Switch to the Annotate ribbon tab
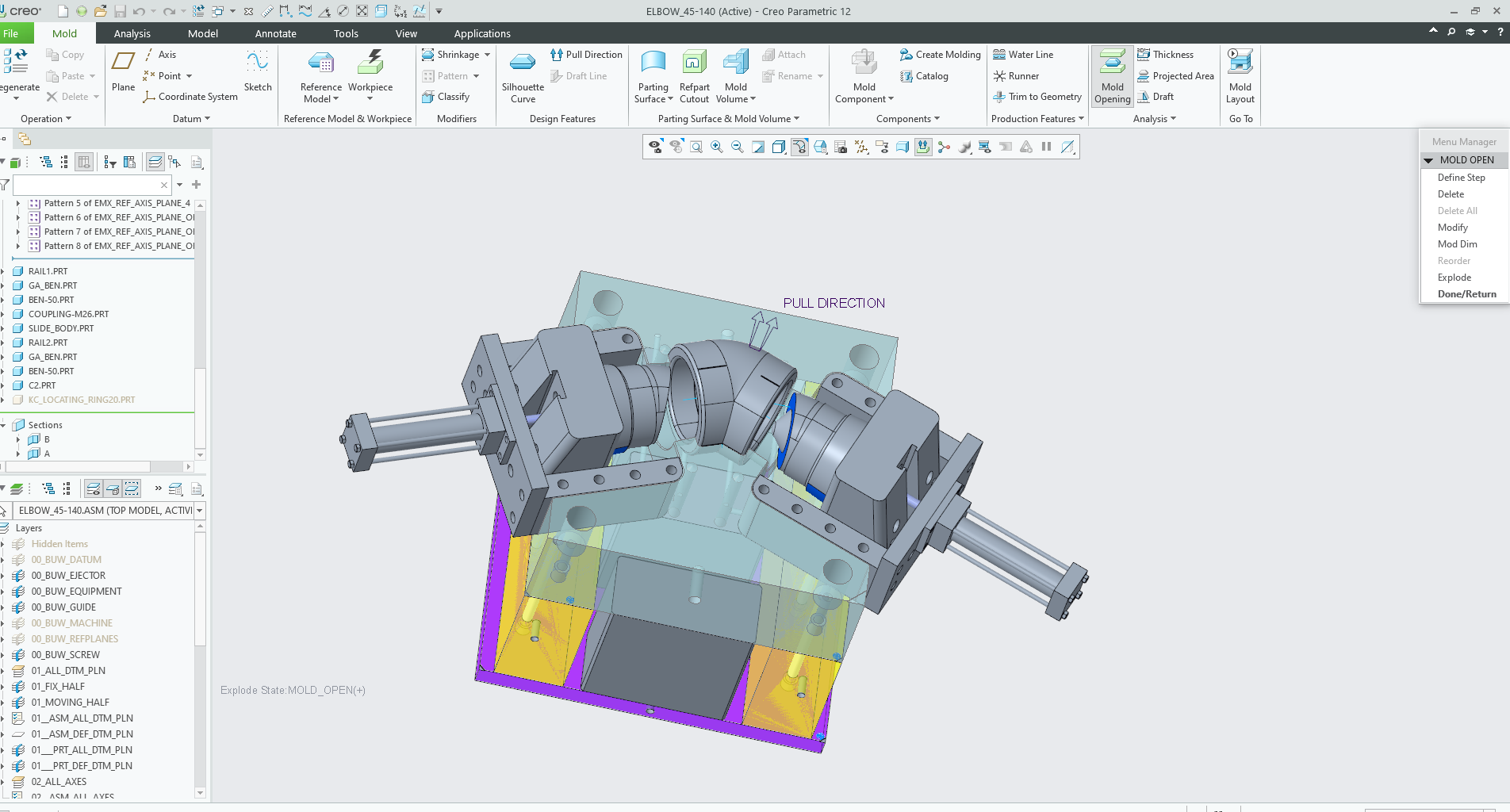Viewport: 1510px width, 812px height. [x=275, y=33]
